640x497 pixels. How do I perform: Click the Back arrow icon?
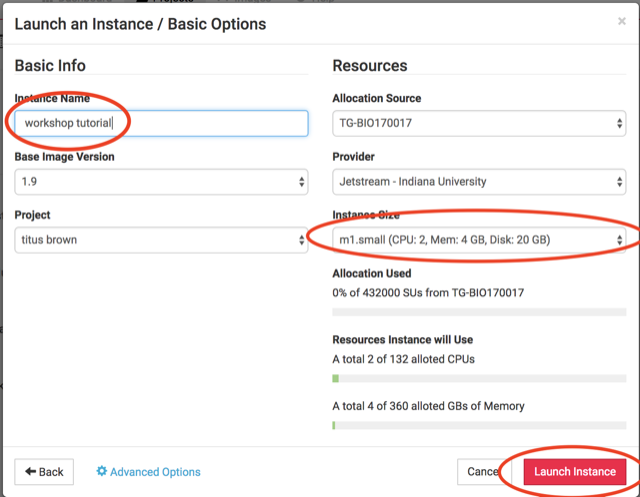[x=31, y=471]
